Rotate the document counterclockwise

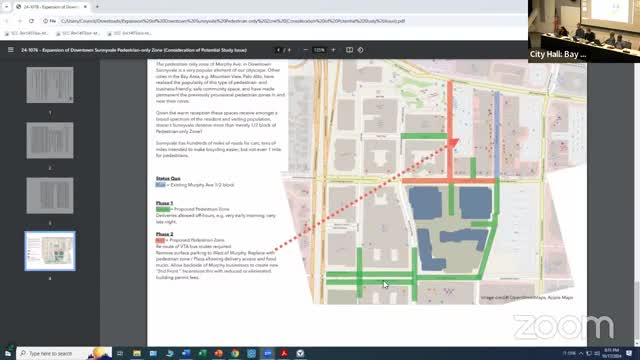(x=360, y=50)
